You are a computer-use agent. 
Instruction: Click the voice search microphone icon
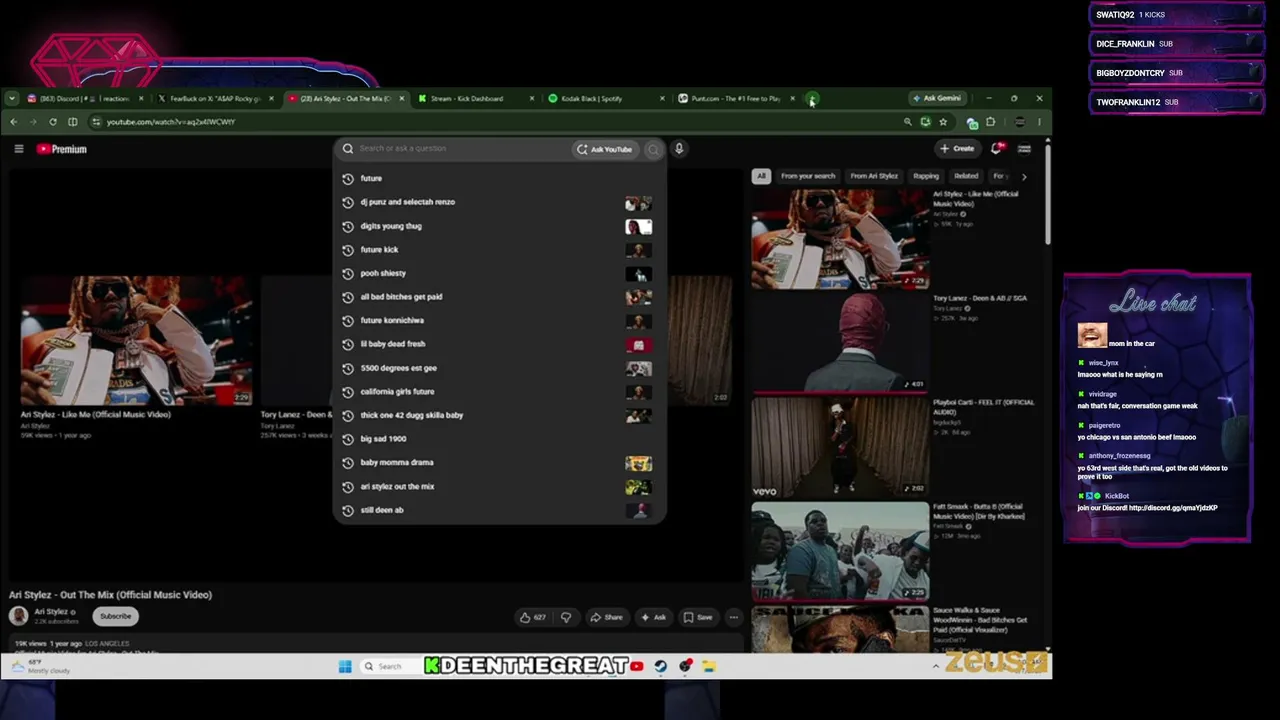679,149
